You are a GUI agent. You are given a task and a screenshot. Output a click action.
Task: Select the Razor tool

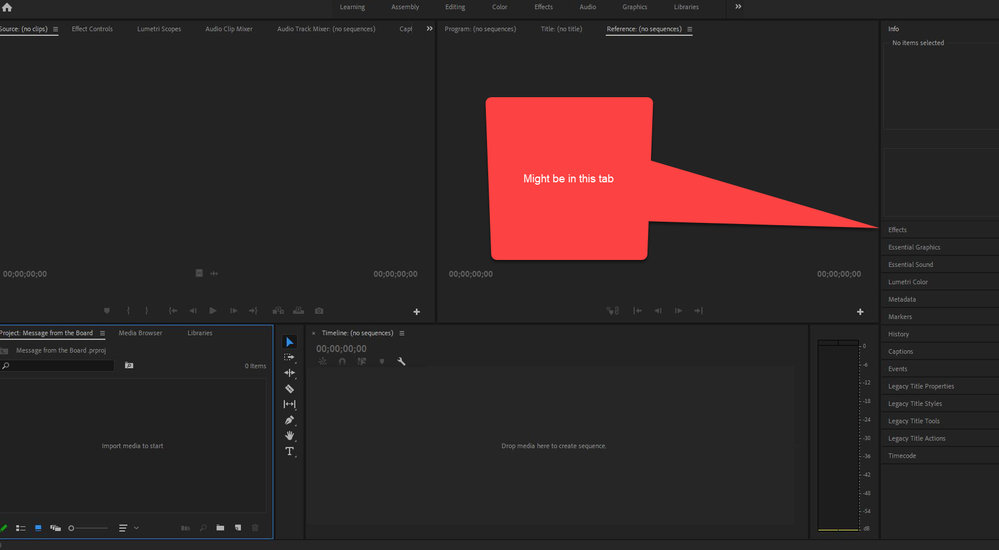290,389
